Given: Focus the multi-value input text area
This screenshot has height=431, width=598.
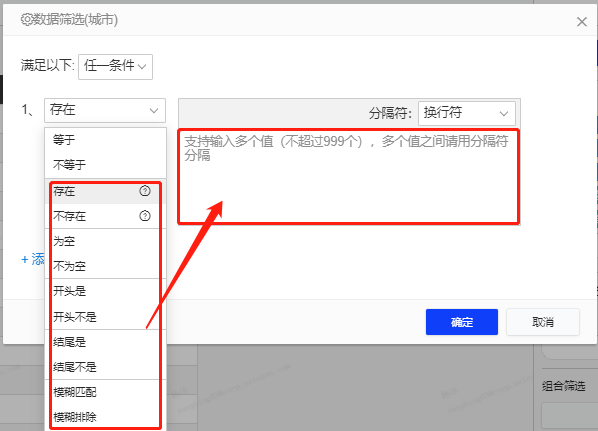Looking at the screenshot, I should pyautogui.click(x=349, y=177).
